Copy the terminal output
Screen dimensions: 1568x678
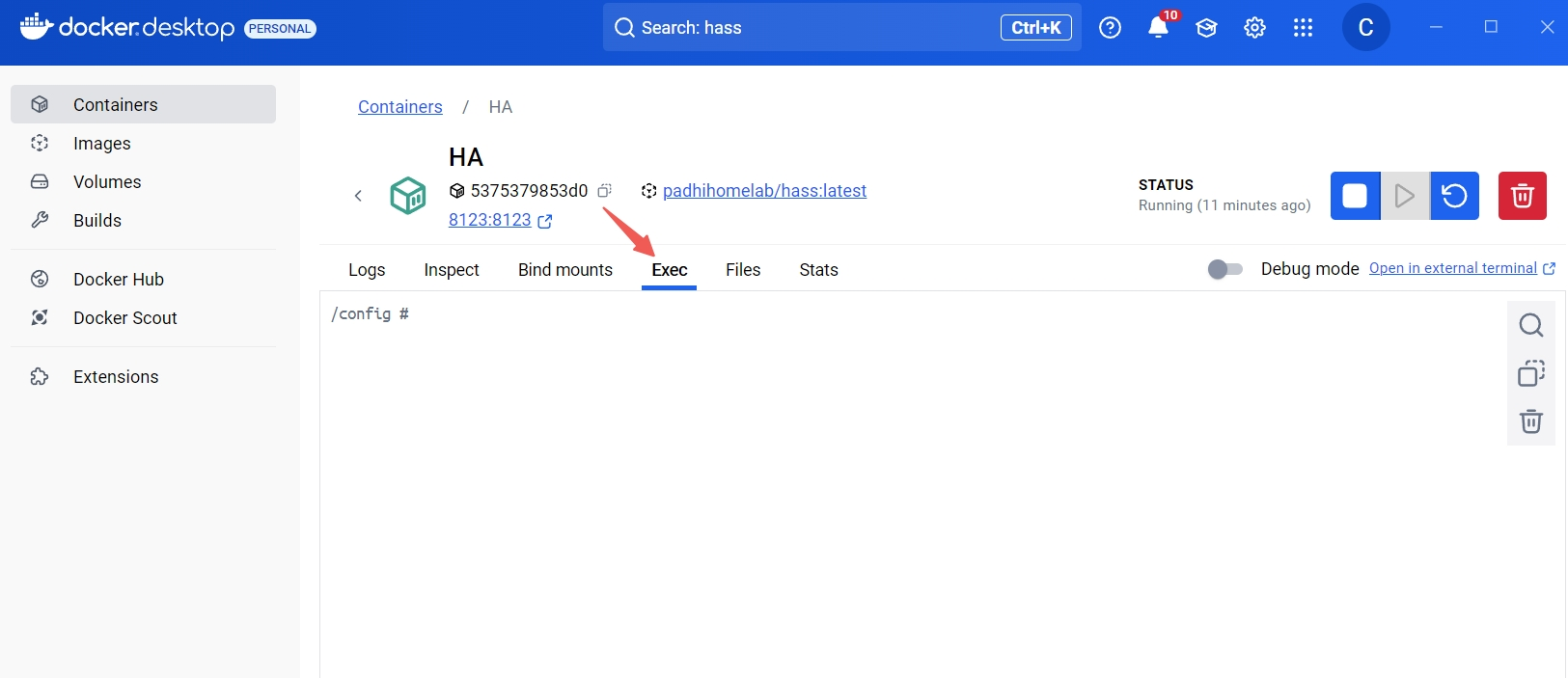pyautogui.click(x=1530, y=373)
